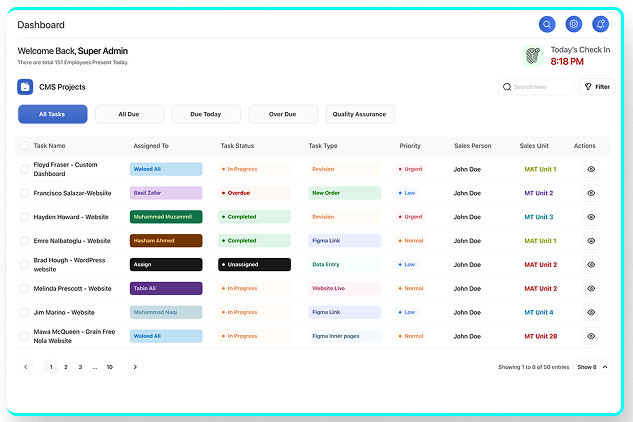View Jim Marino task with eye icon
The image size is (633, 422).
(x=591, y=312)
